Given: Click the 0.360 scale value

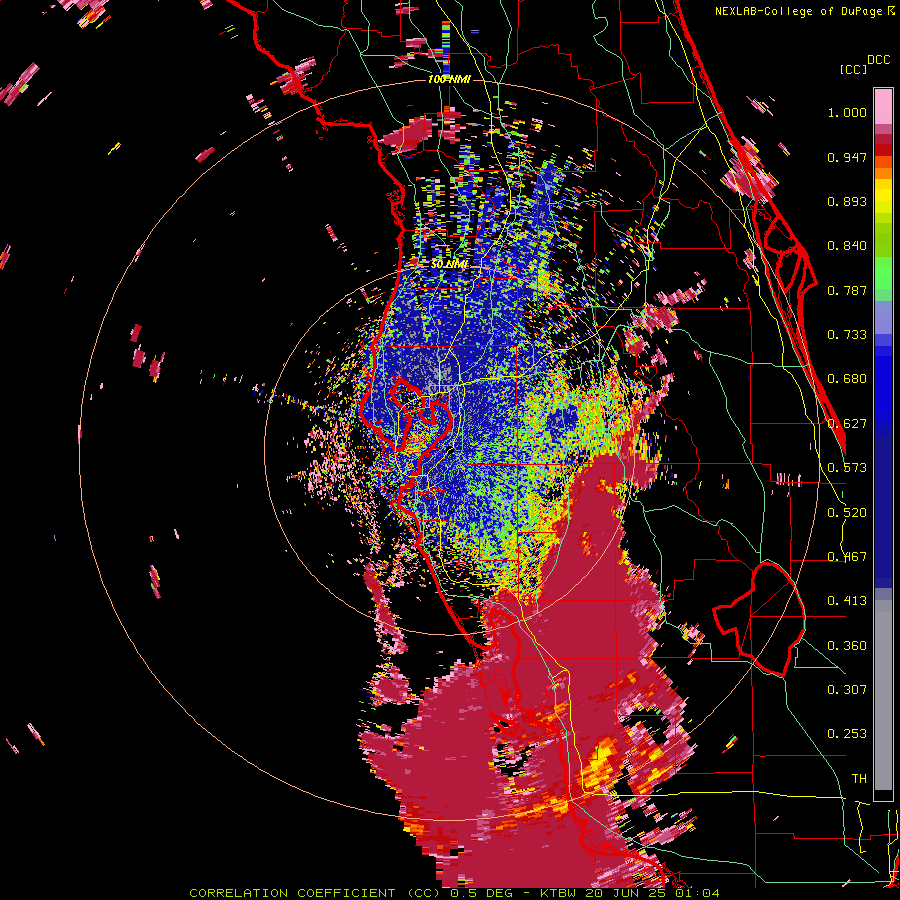Looking at the screenshot, I should 847,646.
